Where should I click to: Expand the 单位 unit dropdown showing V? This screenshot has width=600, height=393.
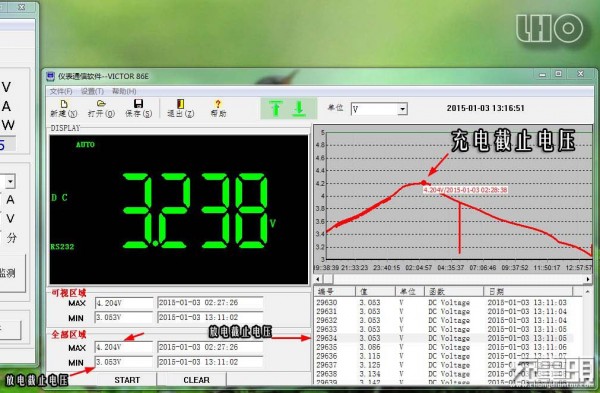click(x=402, y=109)
